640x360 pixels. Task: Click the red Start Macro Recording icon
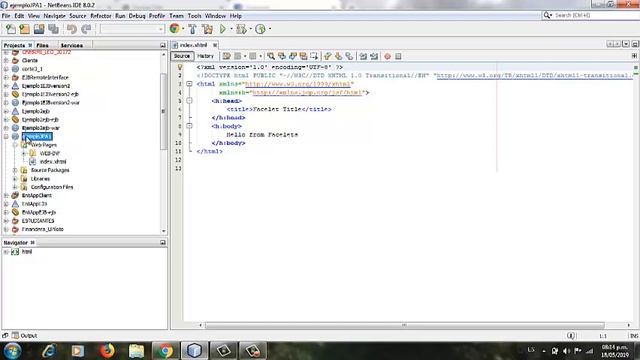tap(387, 56)
